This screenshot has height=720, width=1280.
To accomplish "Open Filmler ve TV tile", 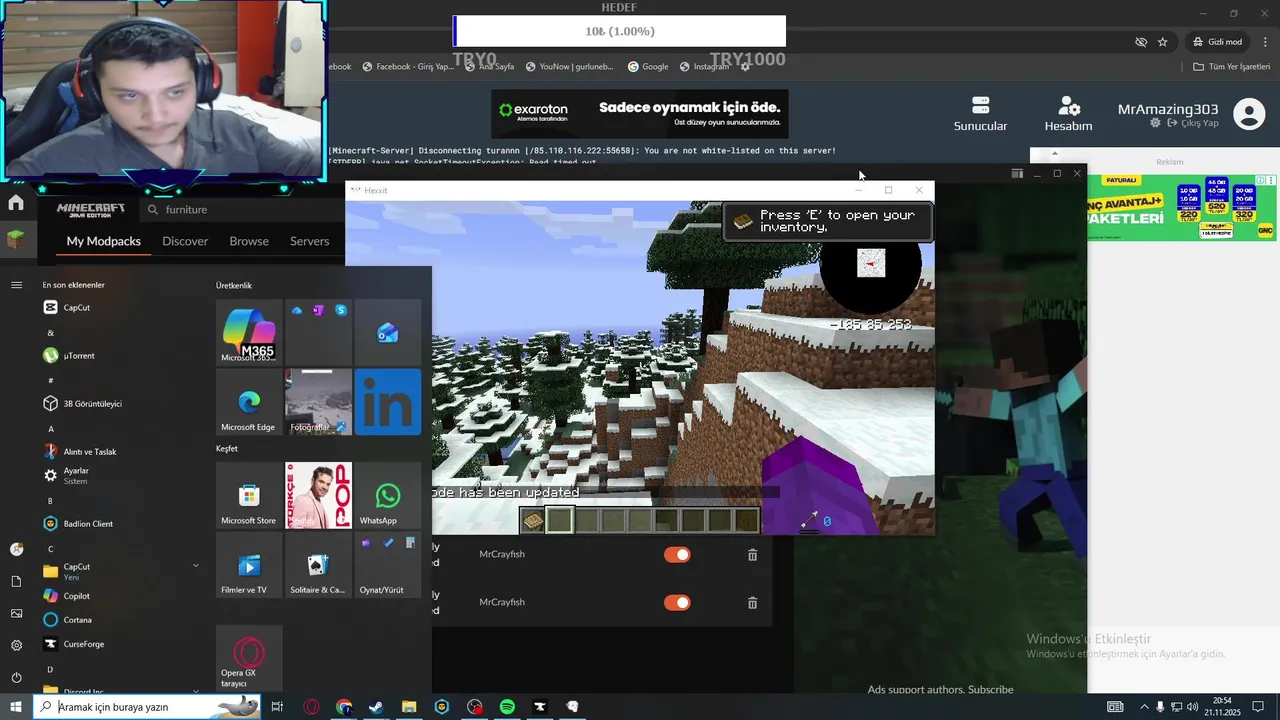I will 249,564.
